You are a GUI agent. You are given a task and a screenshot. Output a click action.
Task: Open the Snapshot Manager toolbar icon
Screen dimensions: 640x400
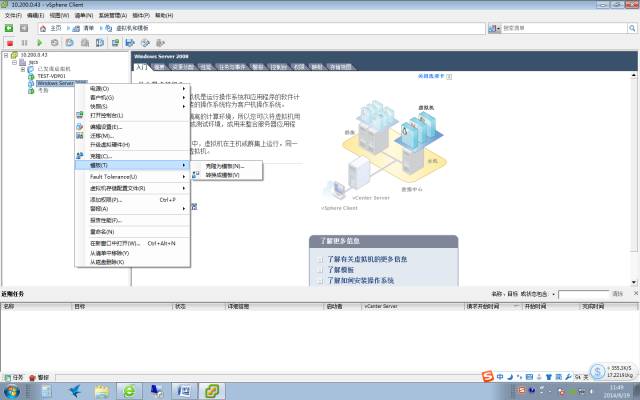[100, 42]
